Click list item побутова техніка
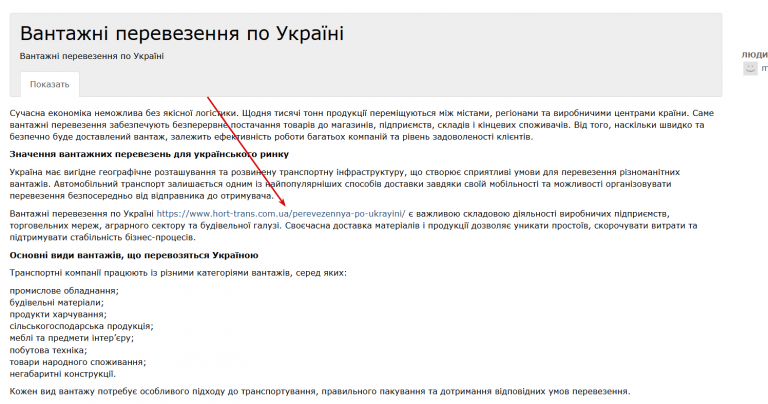This screenshot has width=768, height=404. 48,350
